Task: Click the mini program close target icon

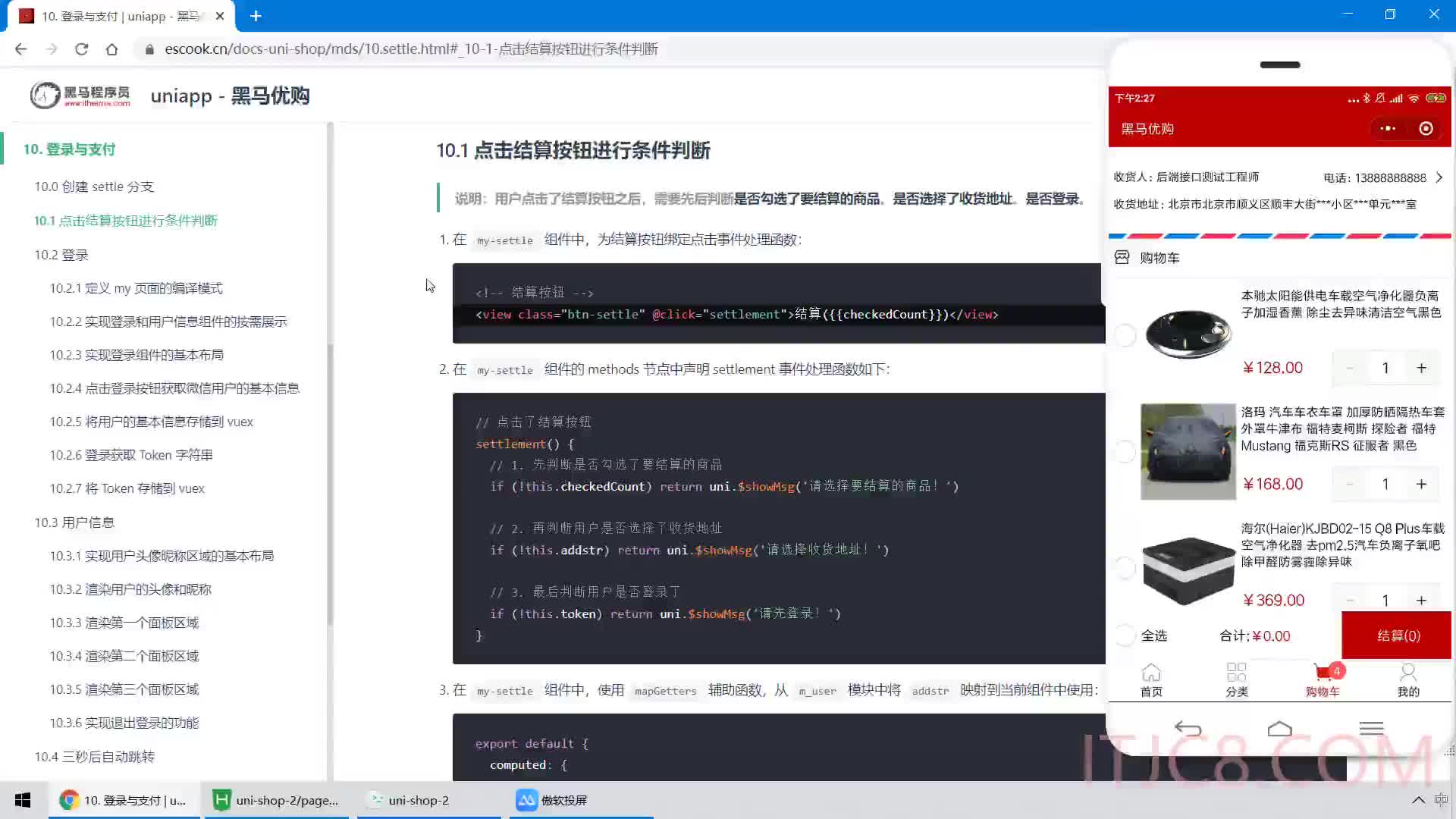Action: (x=1426, y=129)
